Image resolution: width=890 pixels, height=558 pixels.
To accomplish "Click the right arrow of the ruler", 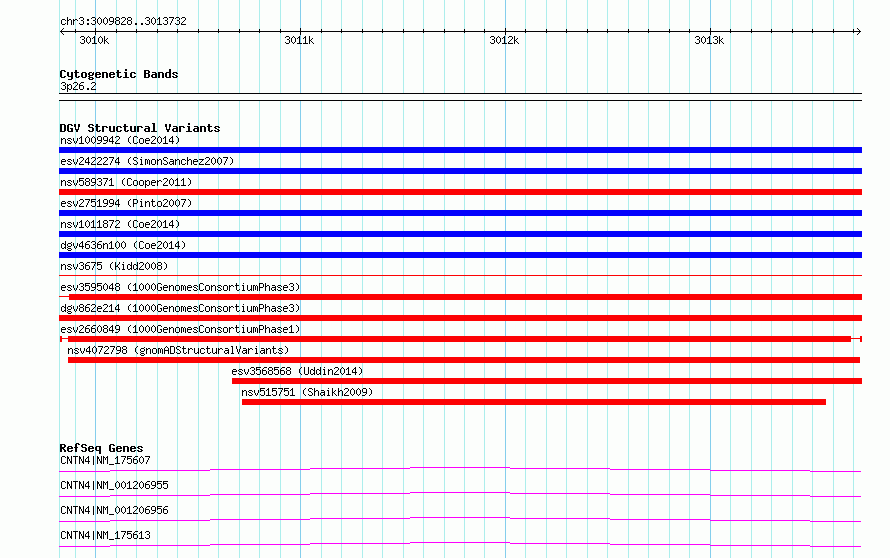I will (x=858, y=32).
